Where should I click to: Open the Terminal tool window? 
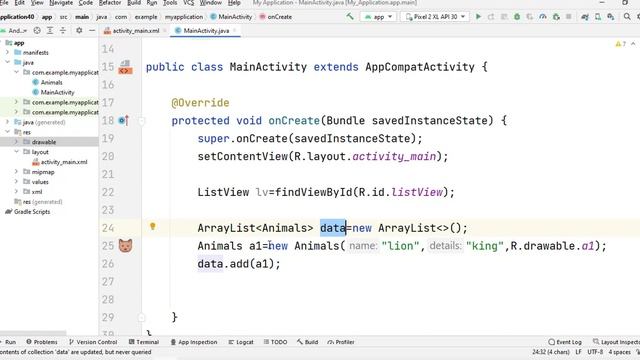click(144, 342)
